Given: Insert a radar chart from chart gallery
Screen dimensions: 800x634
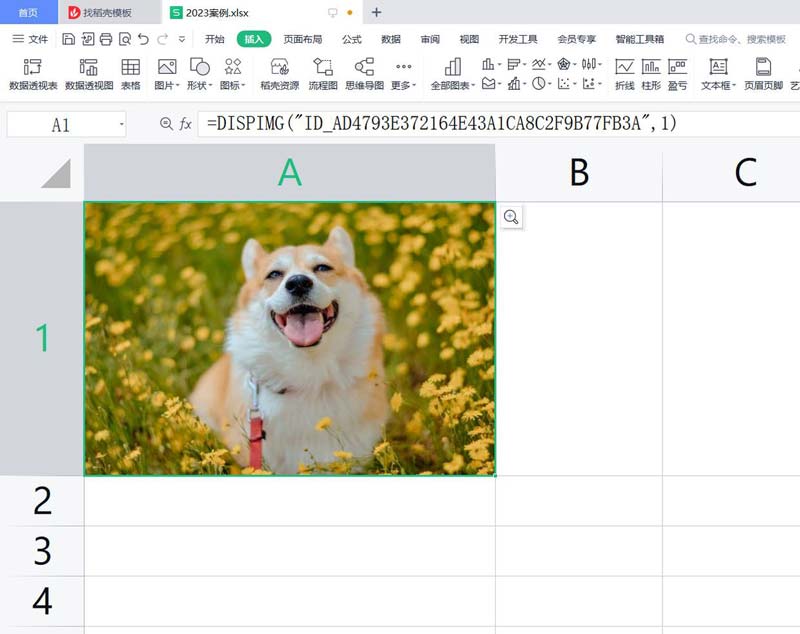Looking at the screenshot, I should pyautogui.click(x=566, y=64).
